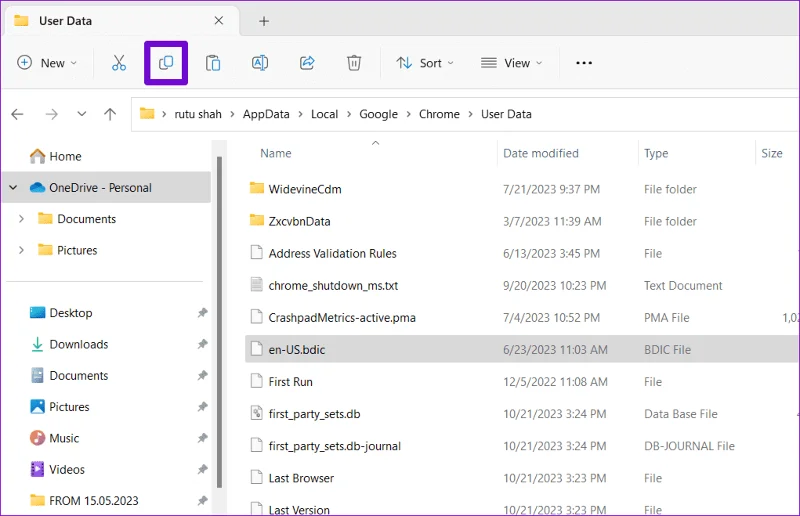Viewport: 800px width, 516px height.
Task: Collapse the OneDrive - Personal tree node
Action: [x=13, y=187]
